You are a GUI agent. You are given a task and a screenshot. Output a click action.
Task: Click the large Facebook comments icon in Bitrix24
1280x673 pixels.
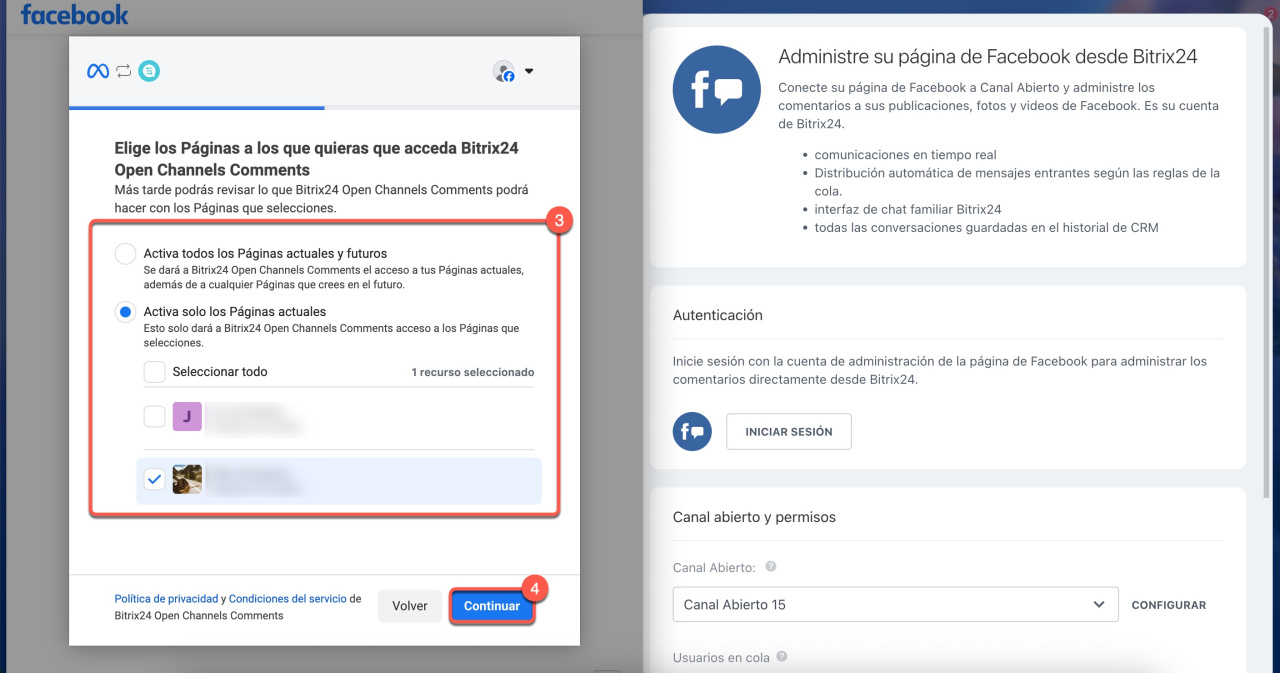717,89
